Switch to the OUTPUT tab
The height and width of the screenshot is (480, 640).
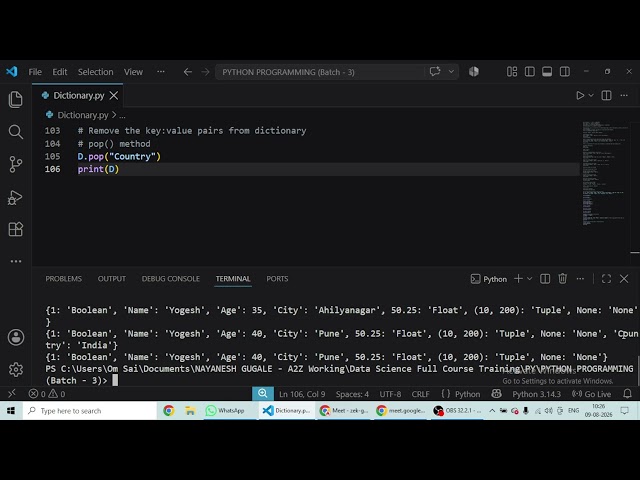pos(111,279)
